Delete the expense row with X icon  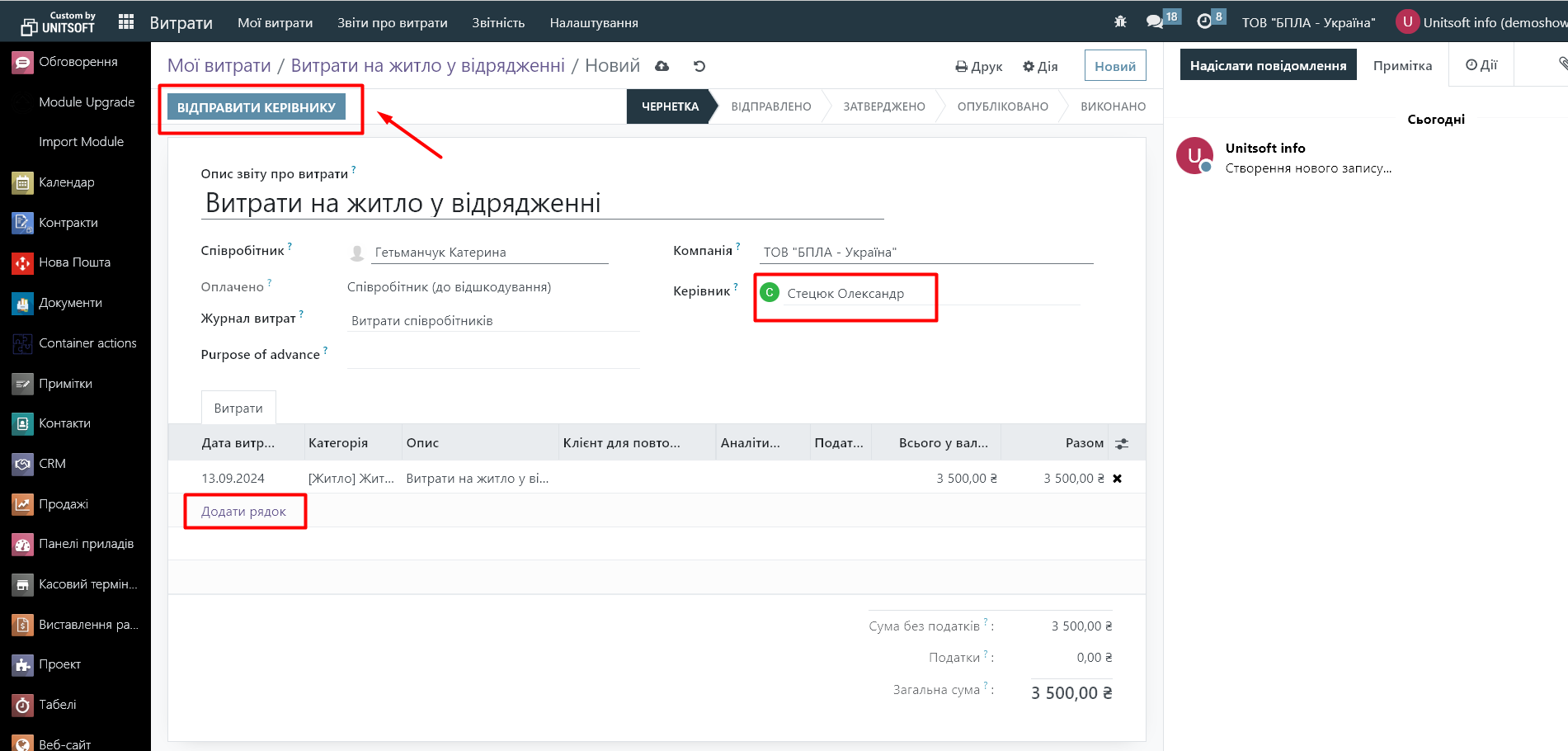(x=1117, y=479)
